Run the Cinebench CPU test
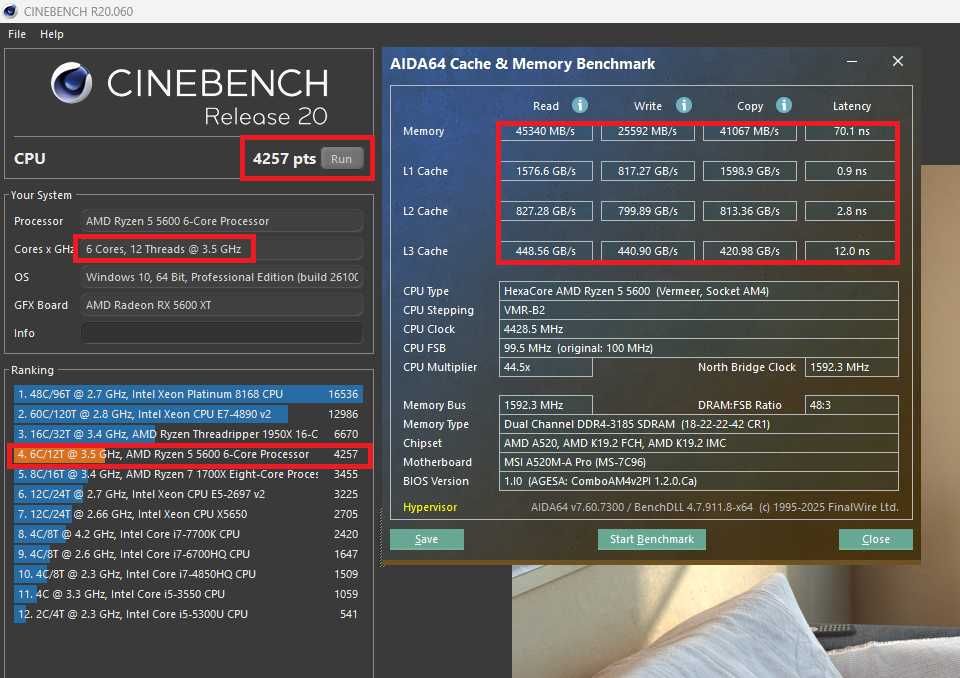This screenshot has width=960, height=678. 342,159
